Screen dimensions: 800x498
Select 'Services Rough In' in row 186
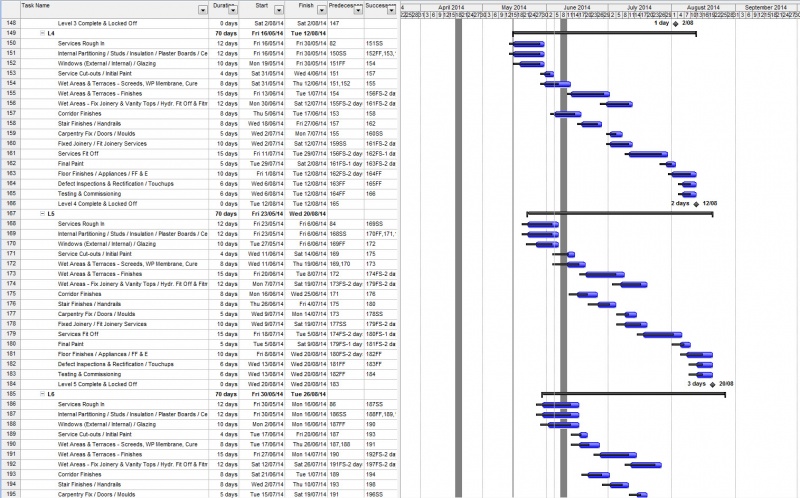pos(81,404)
